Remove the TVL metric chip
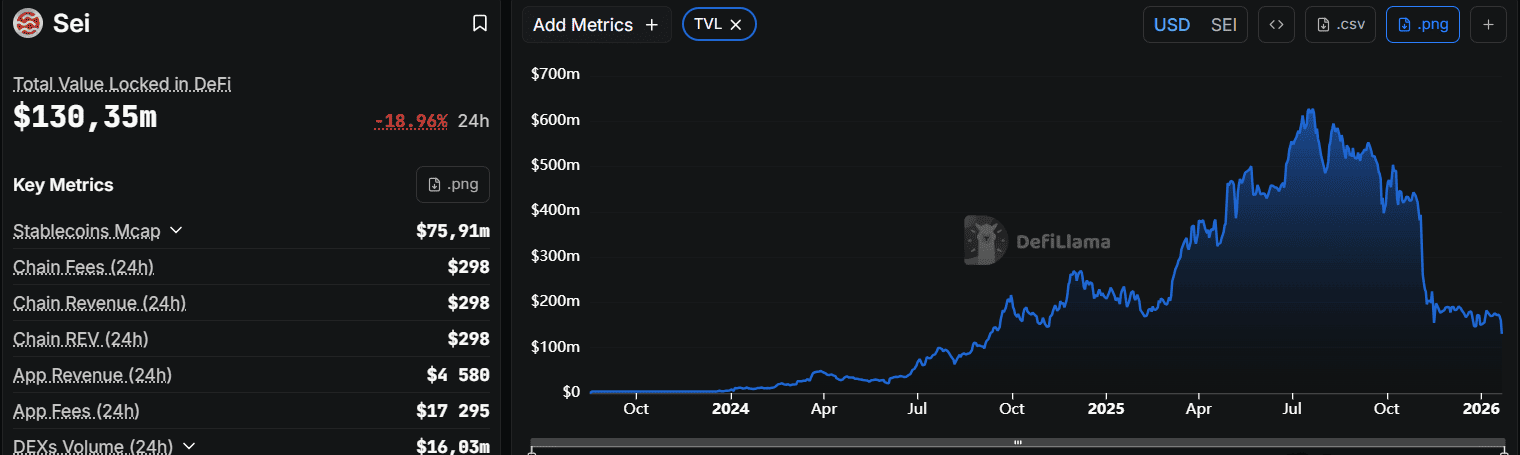Screen dimensions: 1520x455 click(x=736, y=25)
